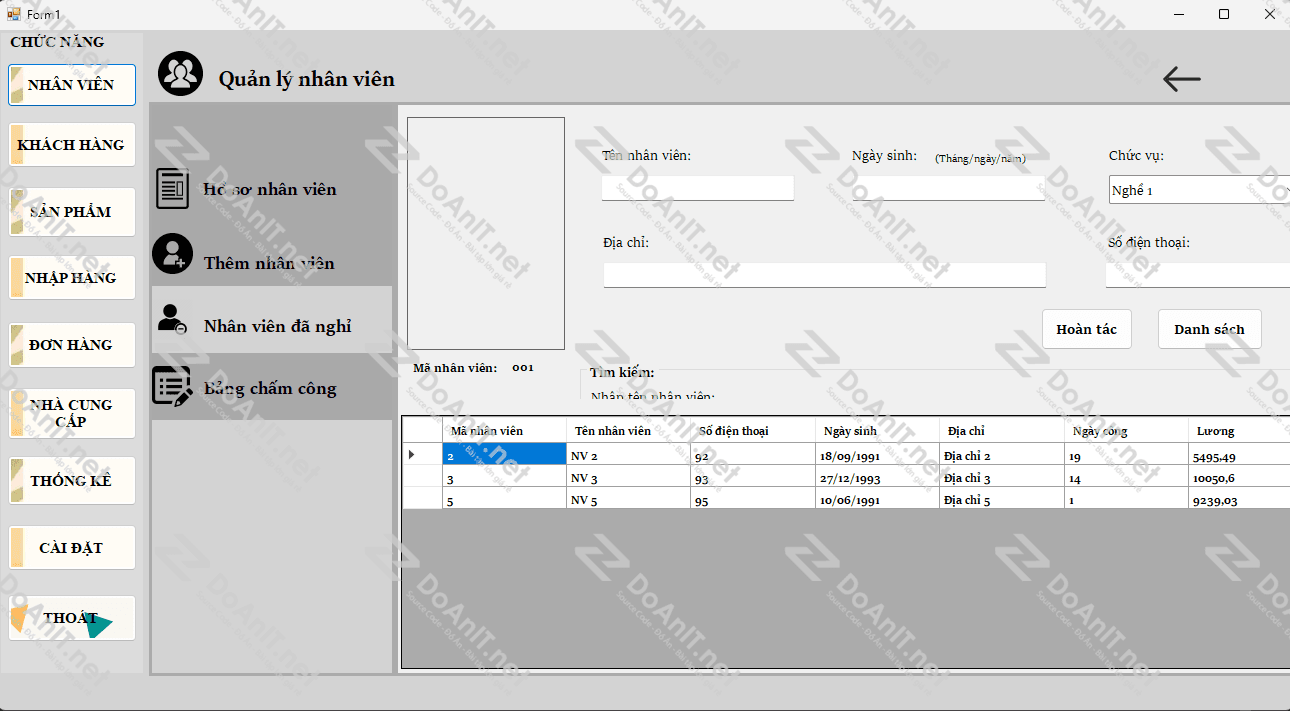Click the Nhân viên đã nghỉ user-minus icon
This screenshot has height=711, width=1290.
pyautogui.click(x=172, y=319)
